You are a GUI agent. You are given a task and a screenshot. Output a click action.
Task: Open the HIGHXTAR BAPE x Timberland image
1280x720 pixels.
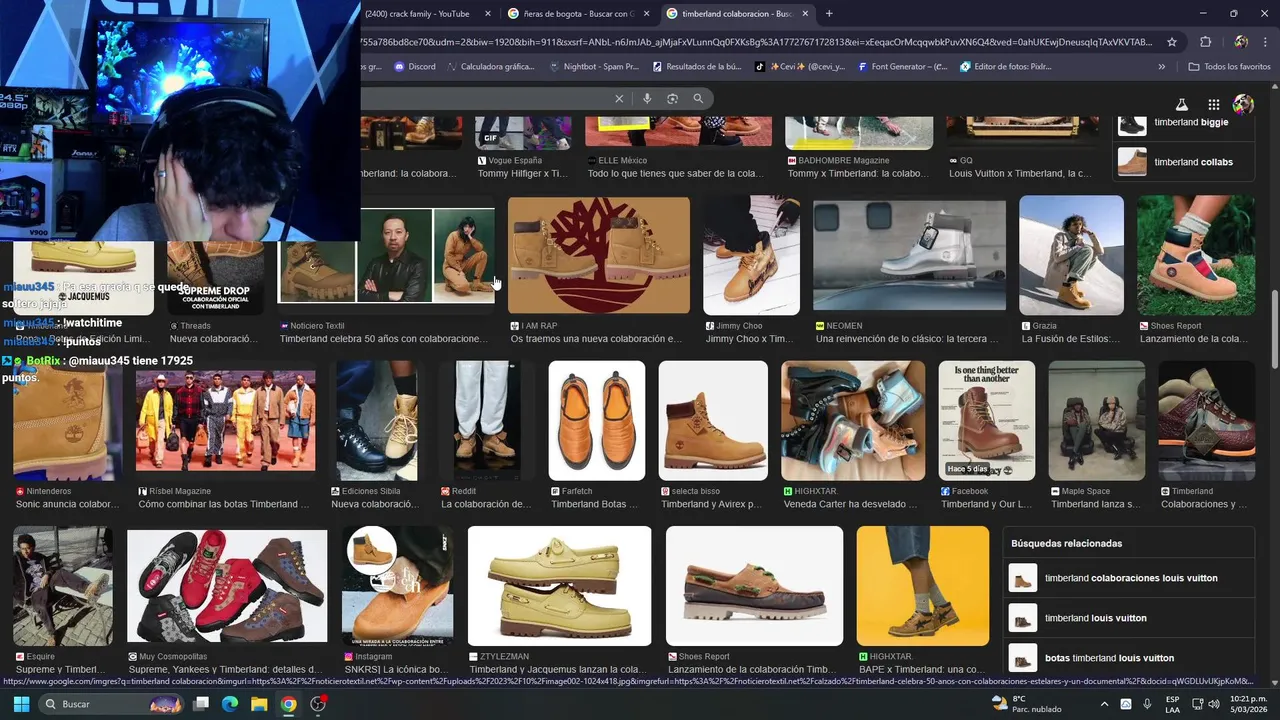click(x=923, y=586)
